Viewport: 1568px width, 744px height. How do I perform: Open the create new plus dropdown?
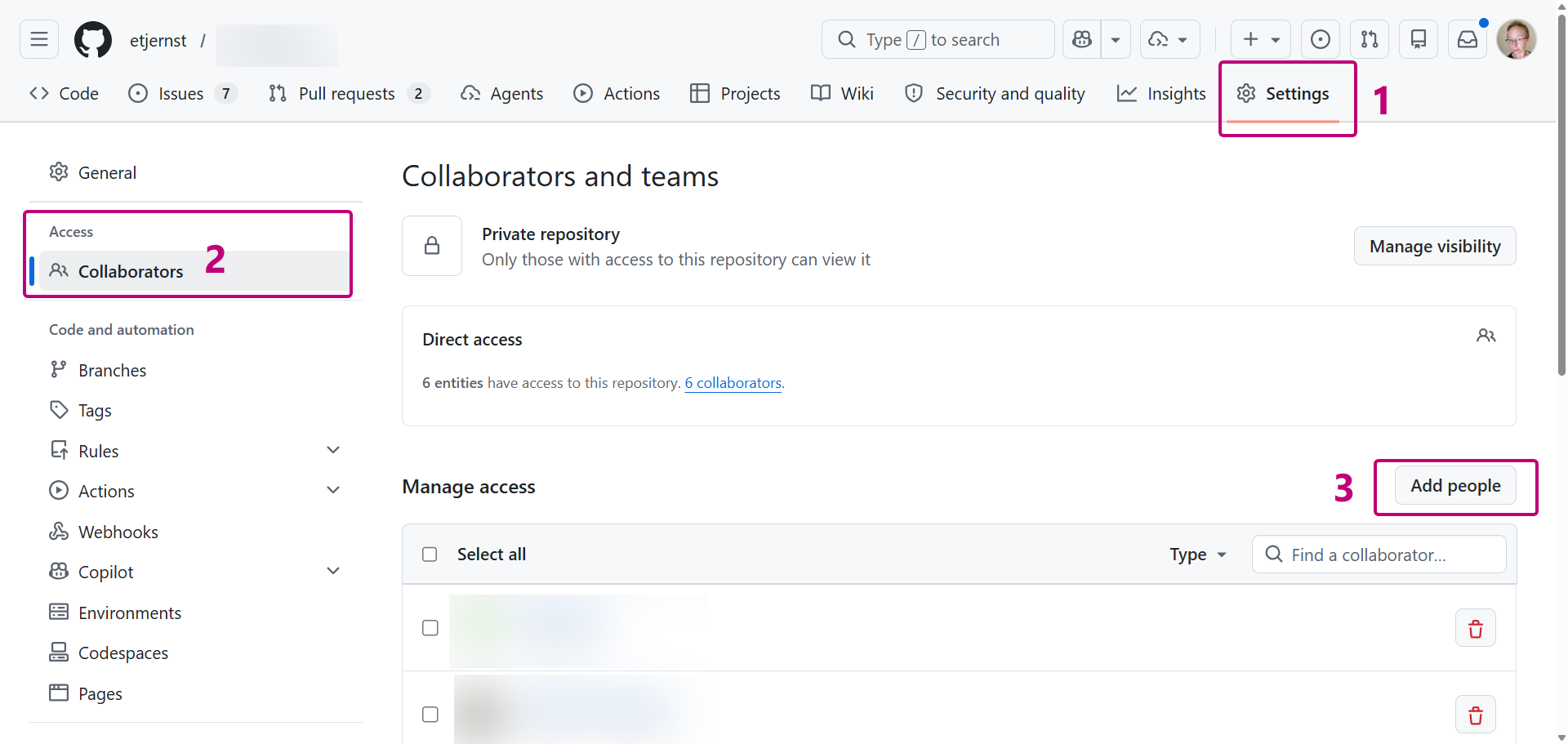pyautogui.click(x=1261, y=39)
